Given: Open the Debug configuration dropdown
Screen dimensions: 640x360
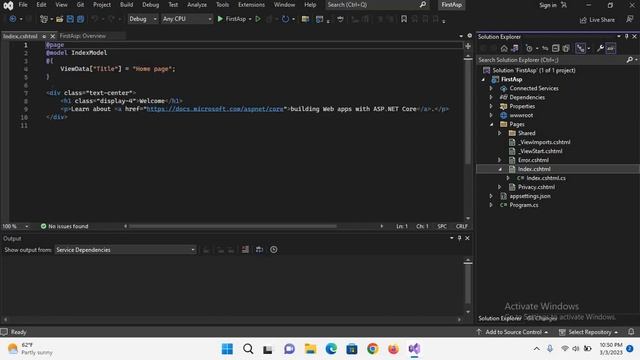Looking at the screenshot, I should click(143, 19).
